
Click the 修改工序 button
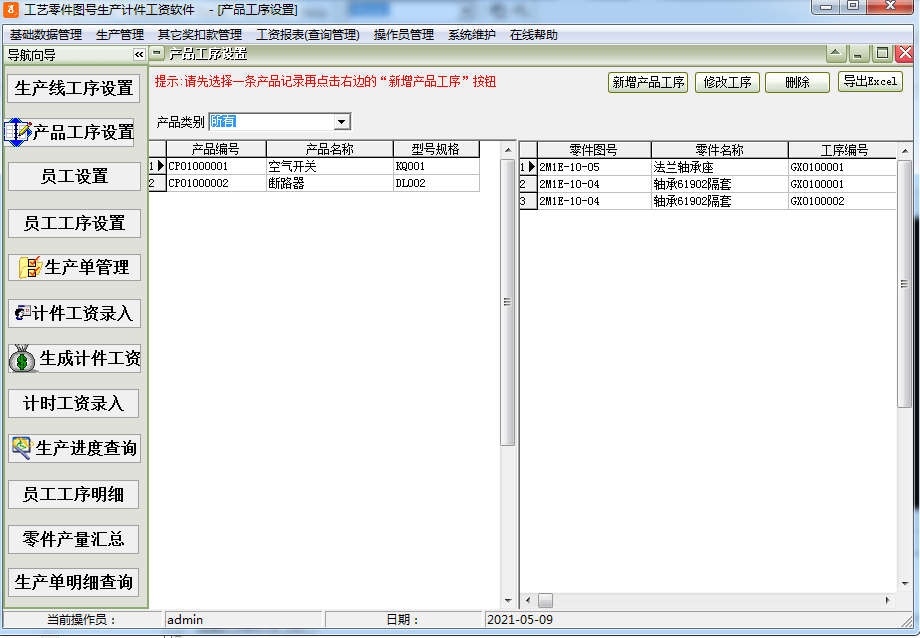click(729, 83)
